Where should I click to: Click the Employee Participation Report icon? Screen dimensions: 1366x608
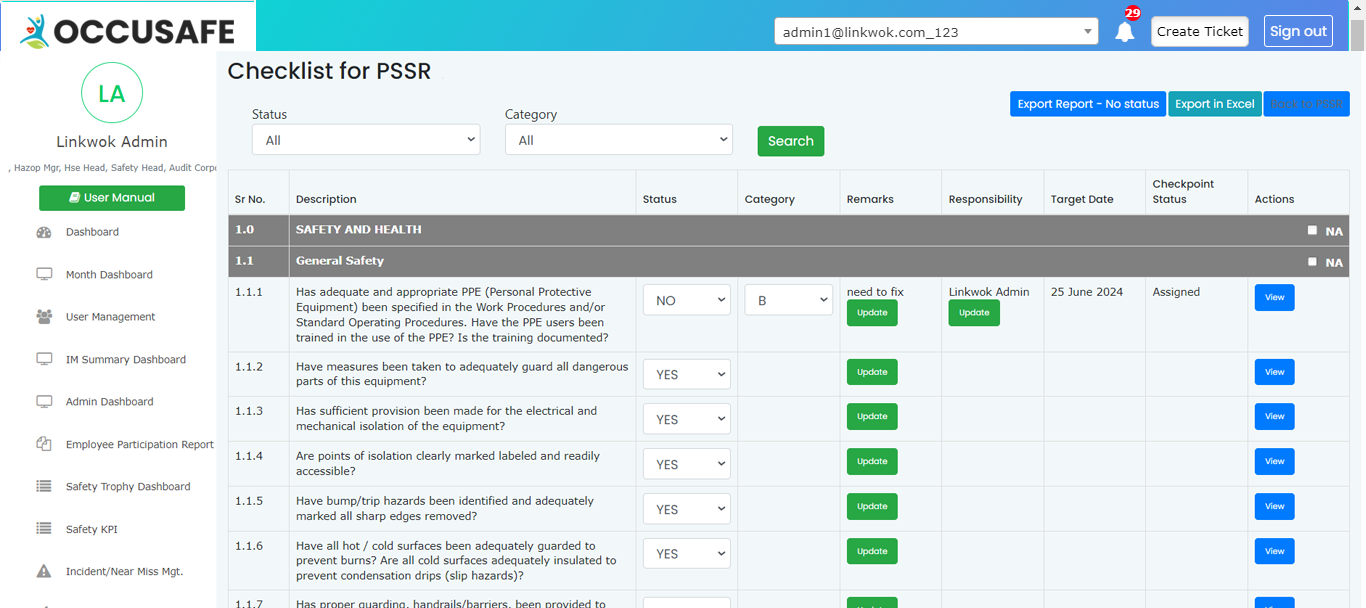click(x=44, y=444)
